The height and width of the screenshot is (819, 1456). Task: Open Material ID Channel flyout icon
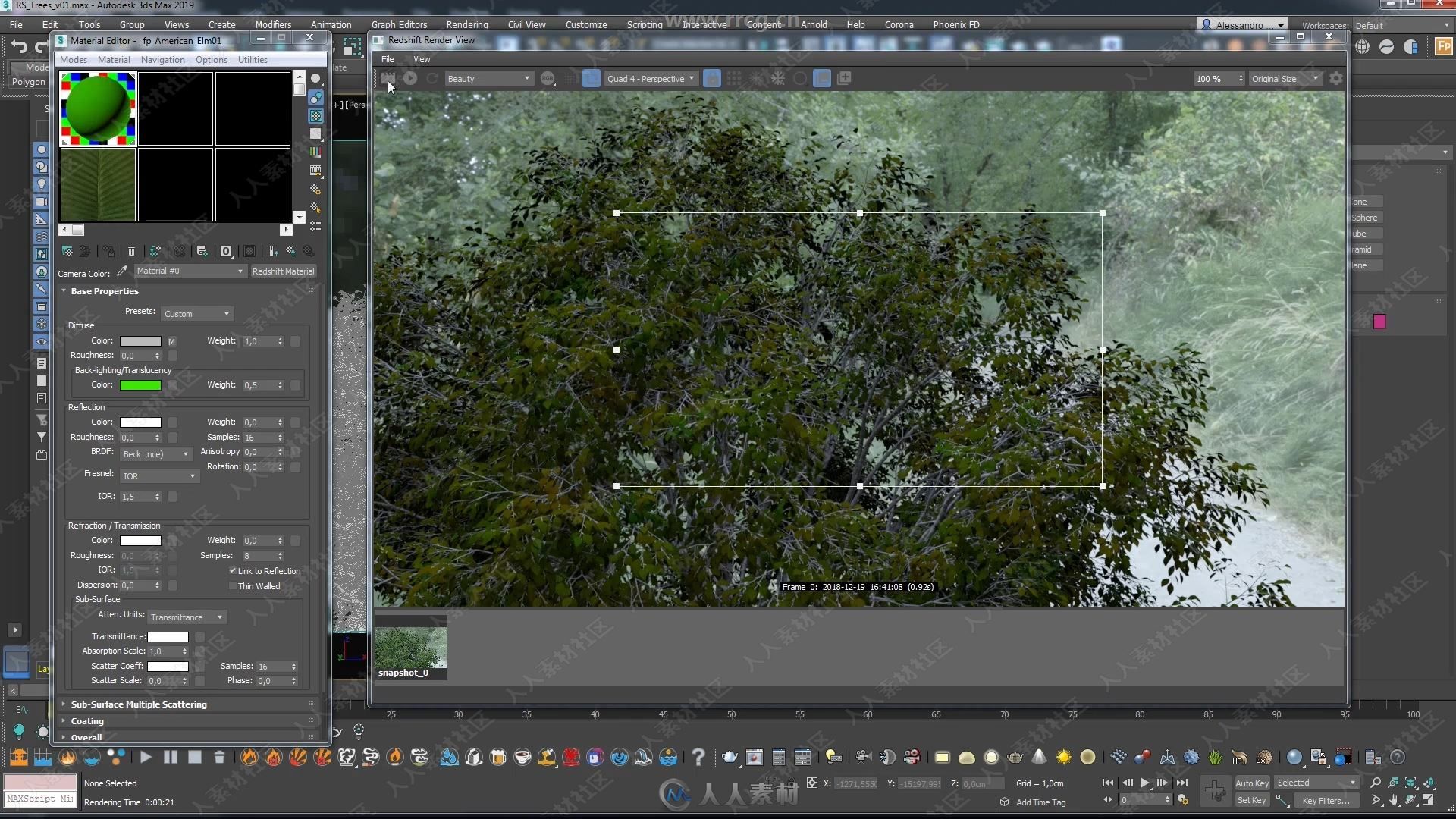click(226, 251)
